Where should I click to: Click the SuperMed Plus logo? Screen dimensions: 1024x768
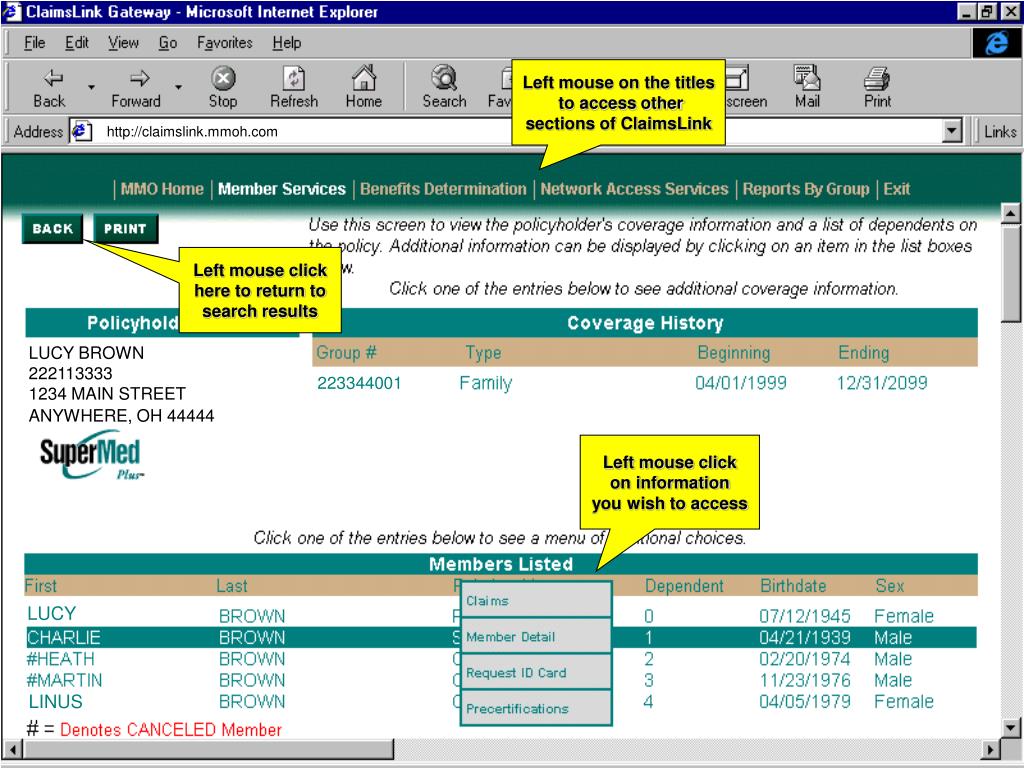point(90,455)
